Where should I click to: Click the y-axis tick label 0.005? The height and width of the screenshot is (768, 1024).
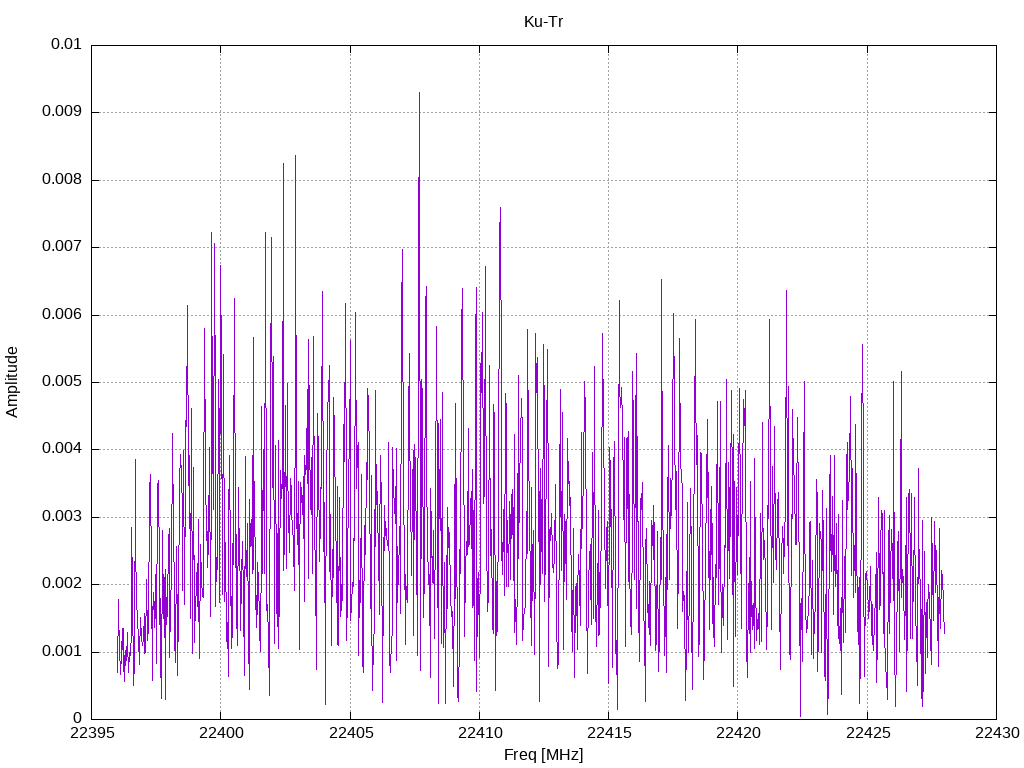[x=61, y=382]
